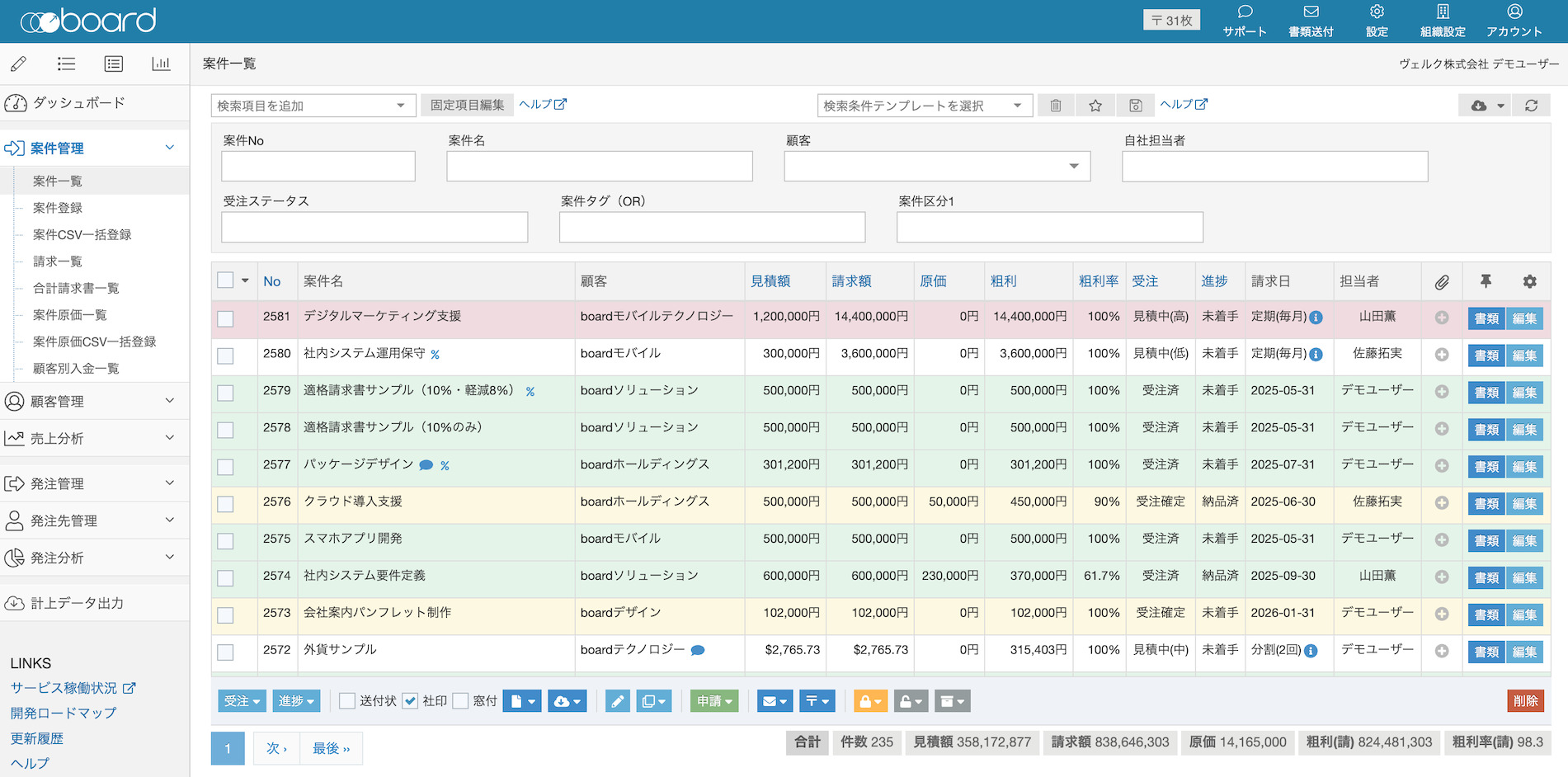Open 案件登録 in sidebar
Viewport: 1568px width, 777px height.
coord(58,208)
